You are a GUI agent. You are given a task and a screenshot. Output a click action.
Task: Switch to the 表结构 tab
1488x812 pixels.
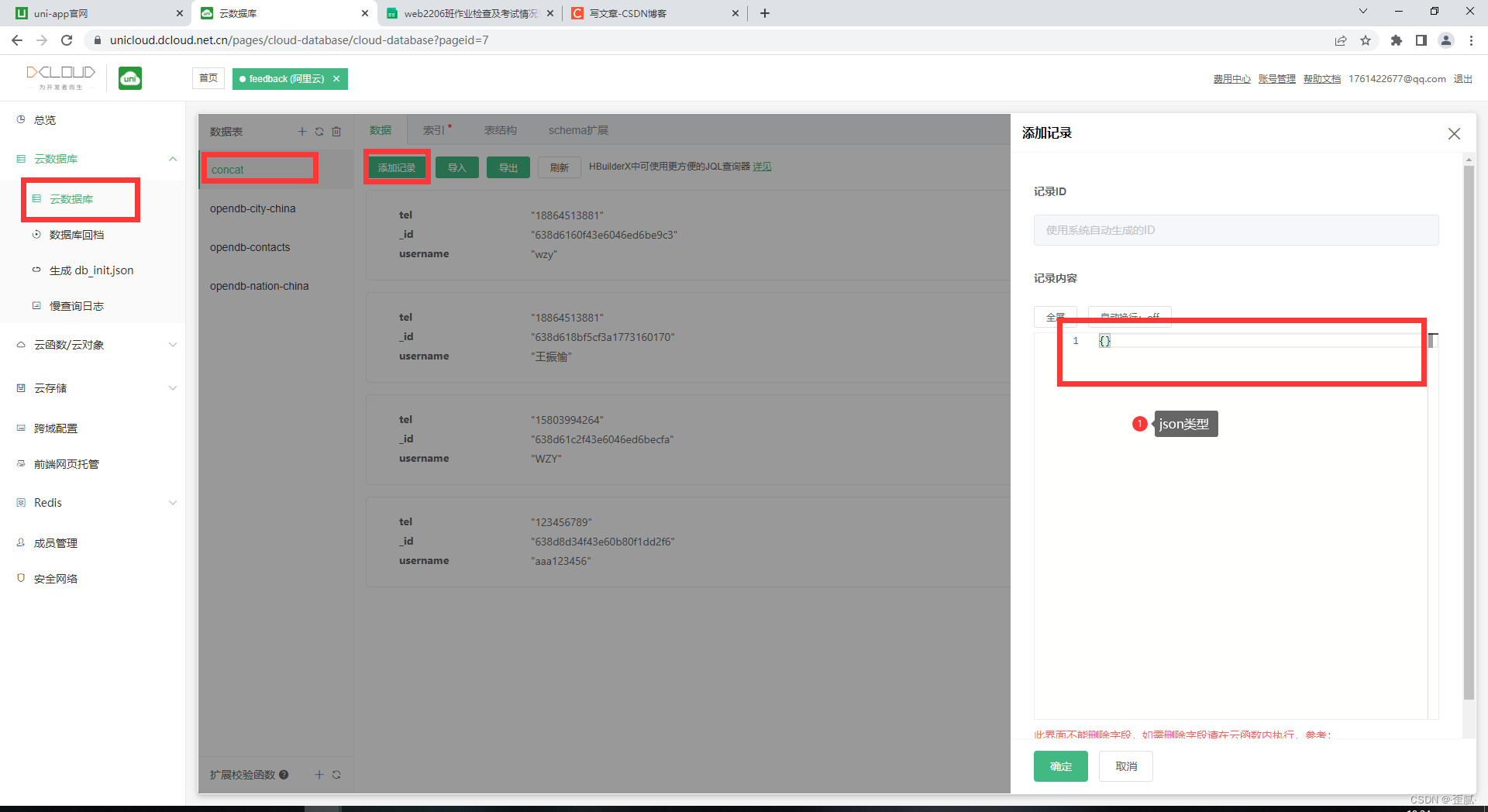tap(501, 130)
